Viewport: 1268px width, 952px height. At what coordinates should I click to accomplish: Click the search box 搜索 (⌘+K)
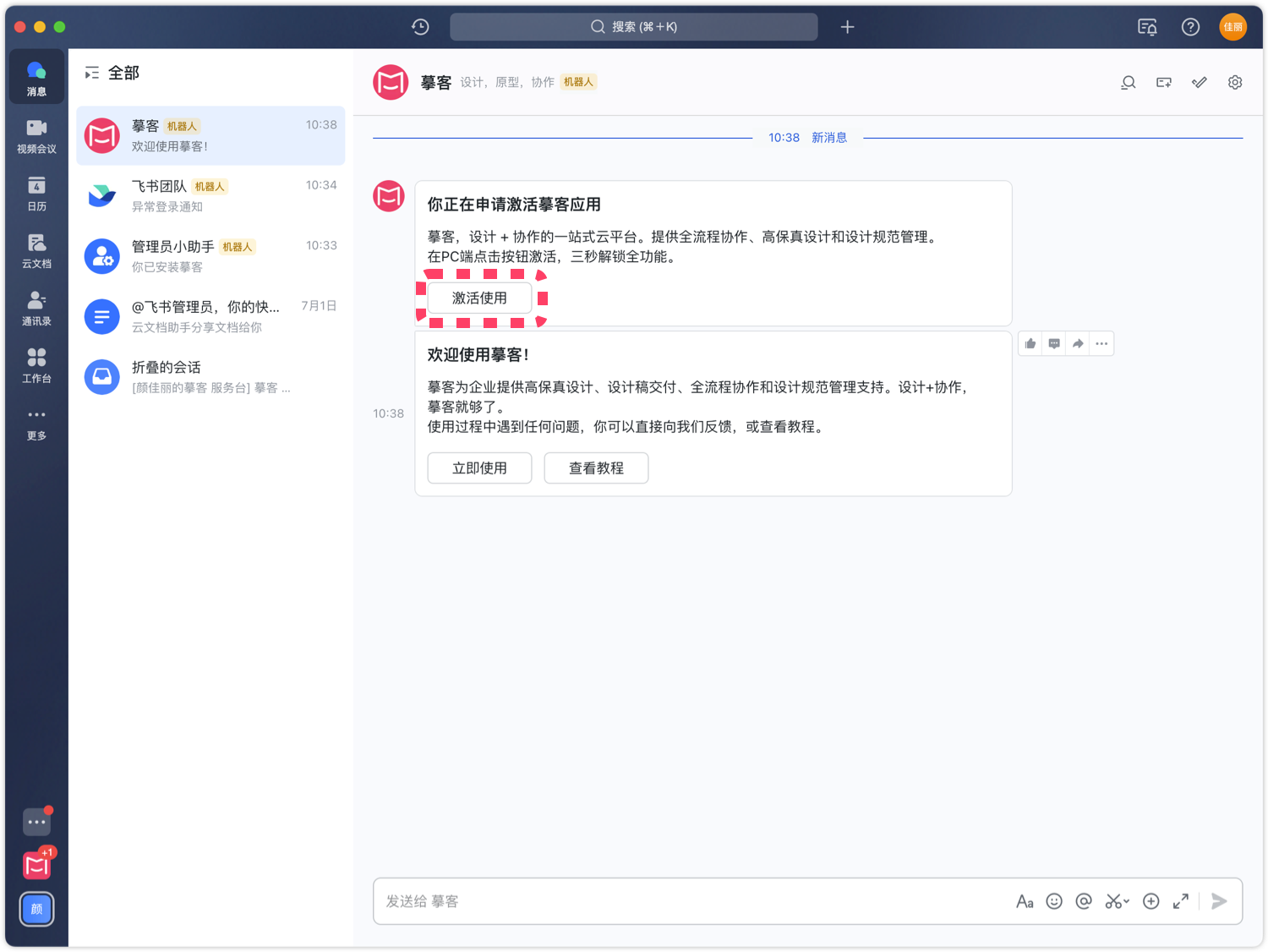click(x=633, y=27)
